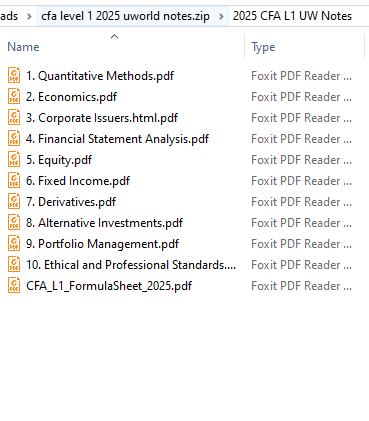The image size is (369, 421).
Task: Select file name 2. Economics.pdf
Action: (71, 97)
